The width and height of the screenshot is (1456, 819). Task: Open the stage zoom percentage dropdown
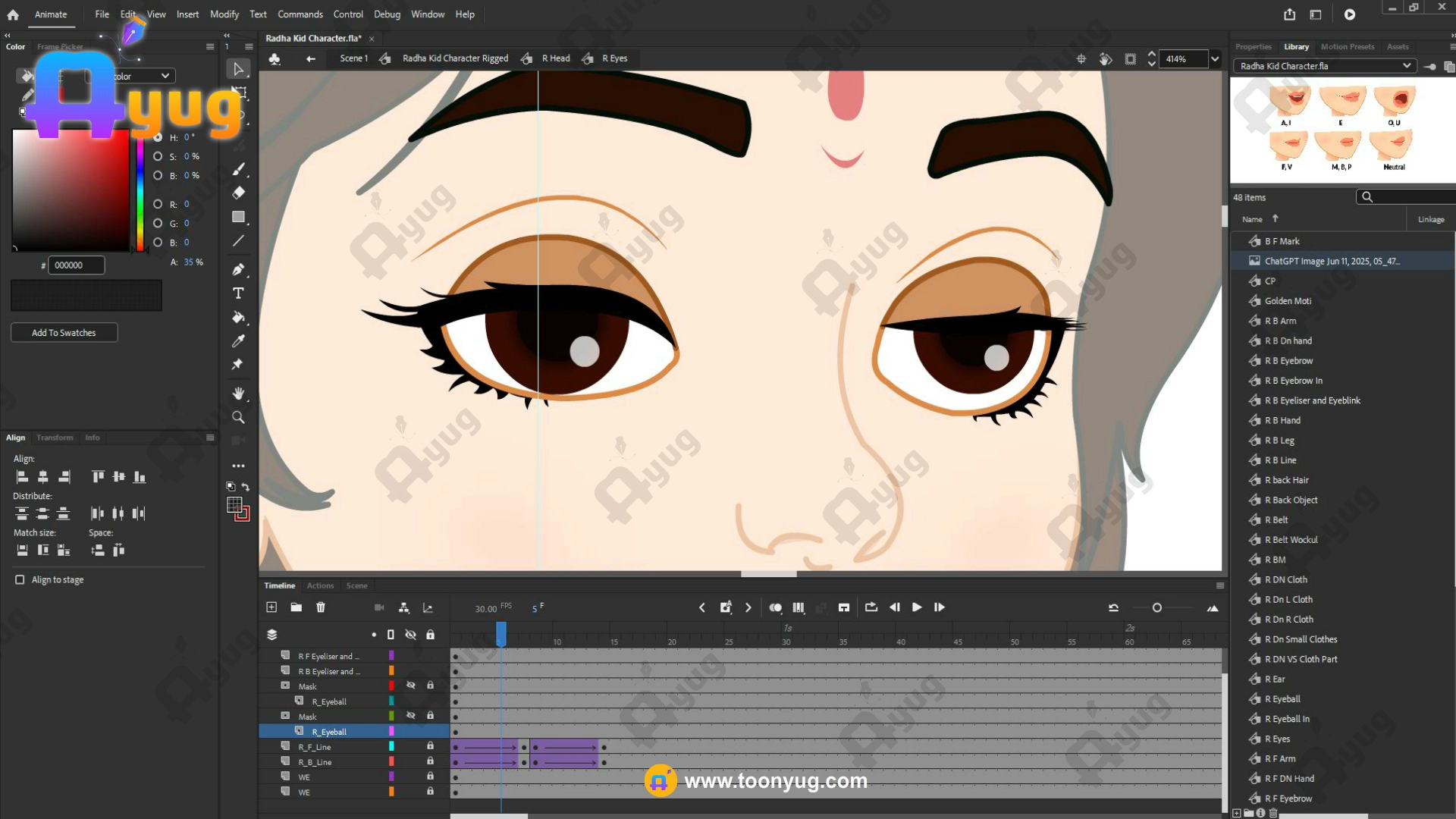pyautogui.click(x=1215, y=59)
